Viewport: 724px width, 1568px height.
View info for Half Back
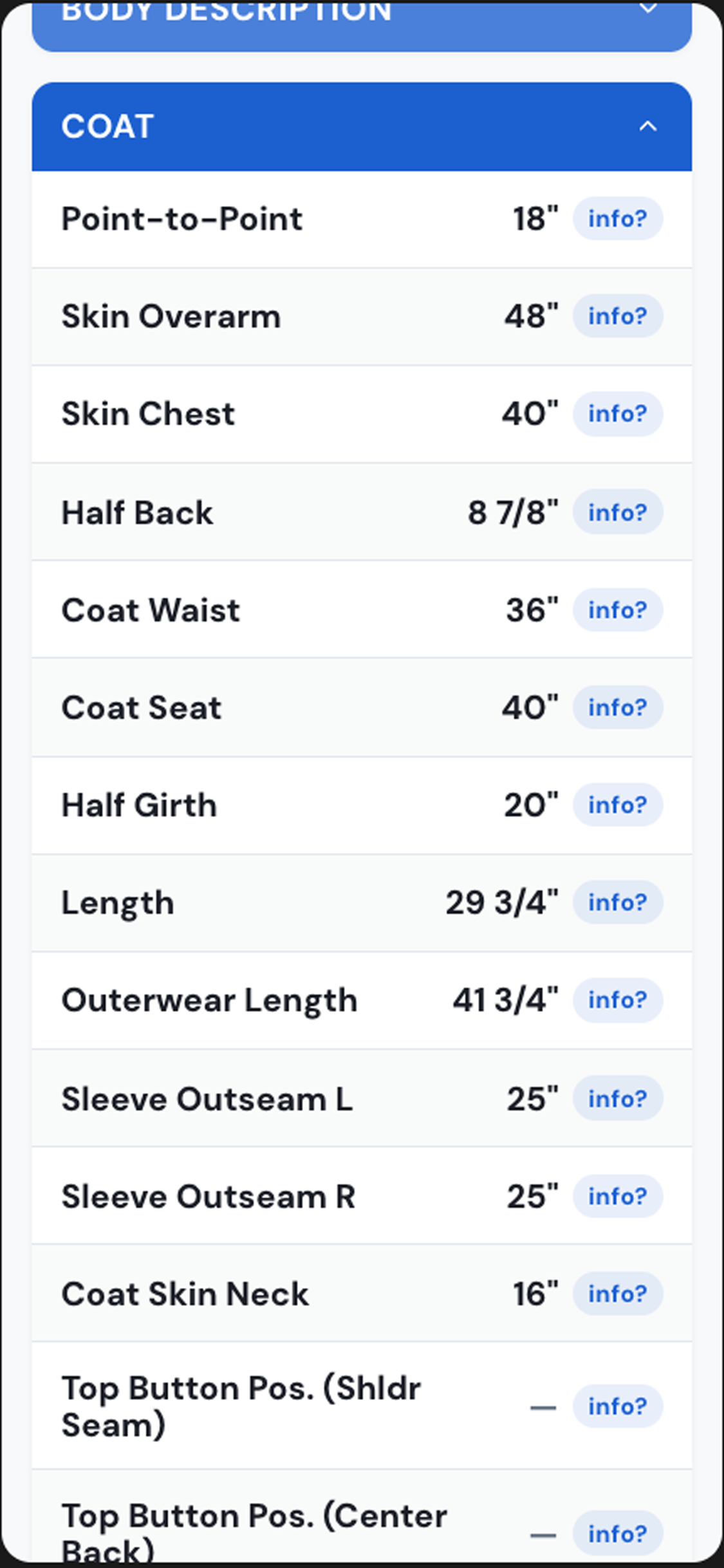(x=618, y=512)
